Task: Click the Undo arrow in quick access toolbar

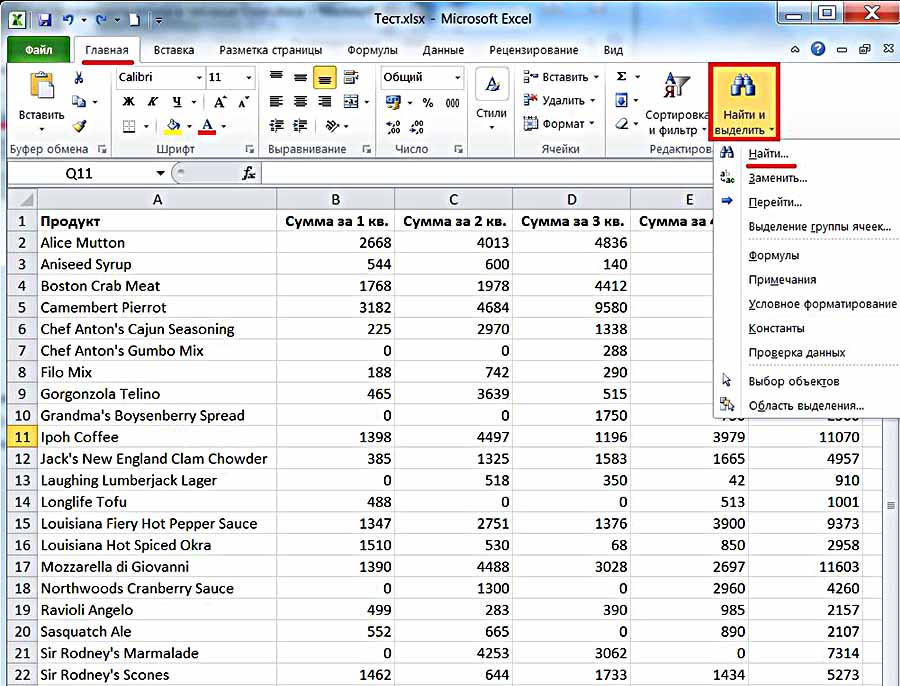Action: point(68,20)
